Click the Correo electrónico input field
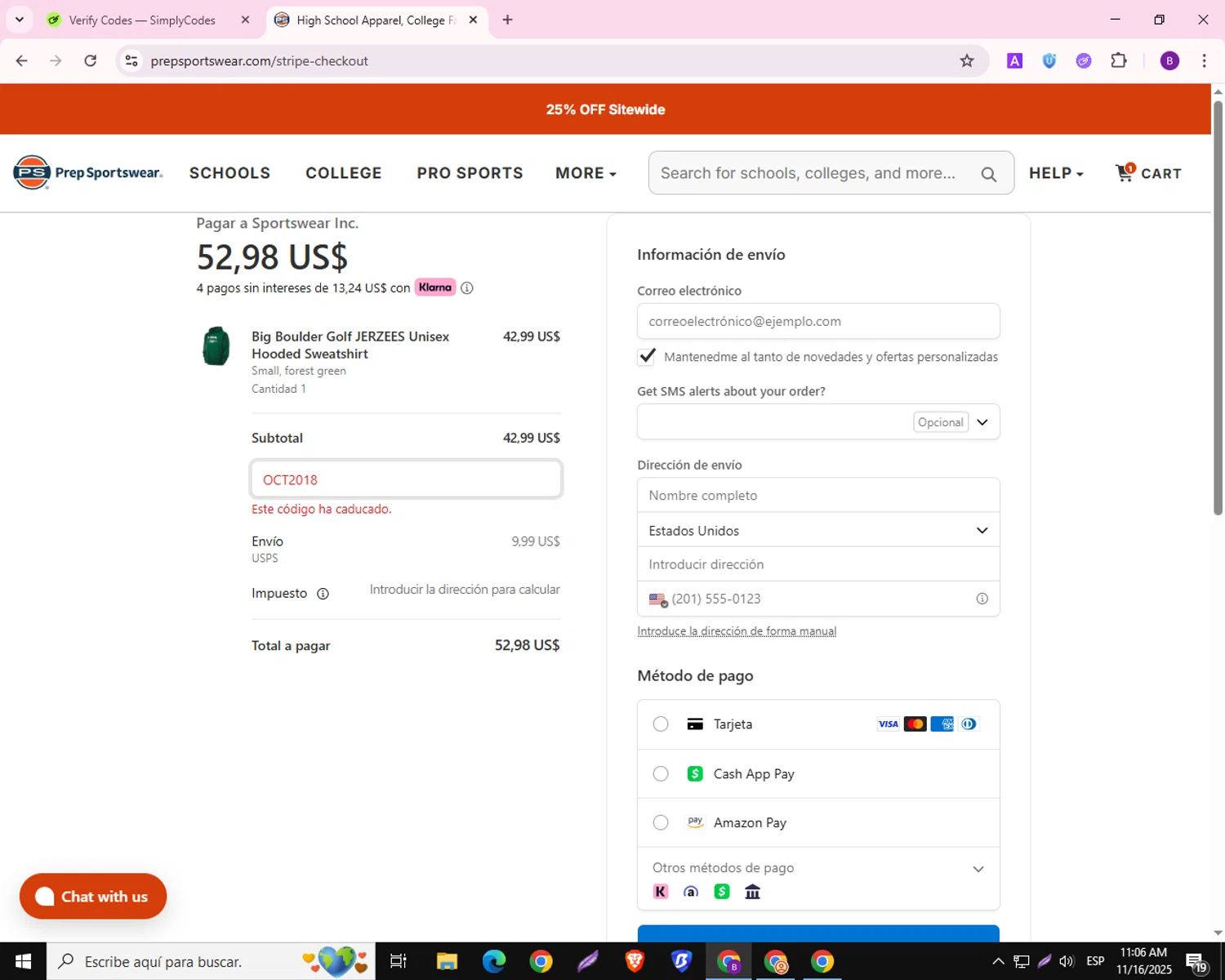 (818, 321)
